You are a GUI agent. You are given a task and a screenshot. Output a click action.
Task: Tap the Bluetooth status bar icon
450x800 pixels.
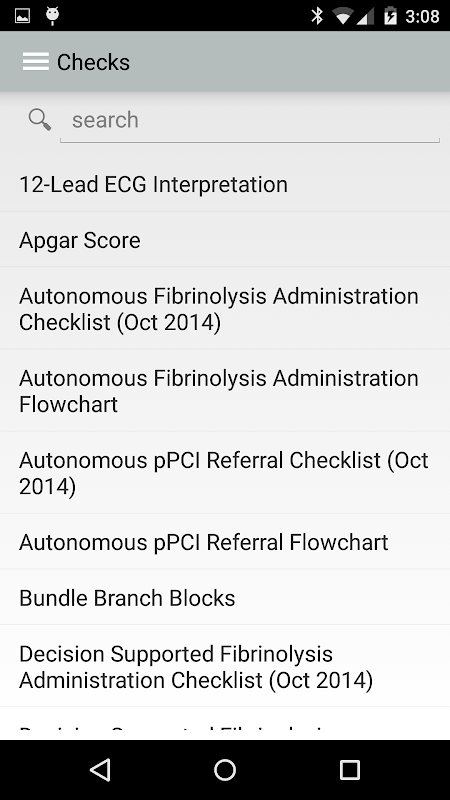[x=317, y=16]
